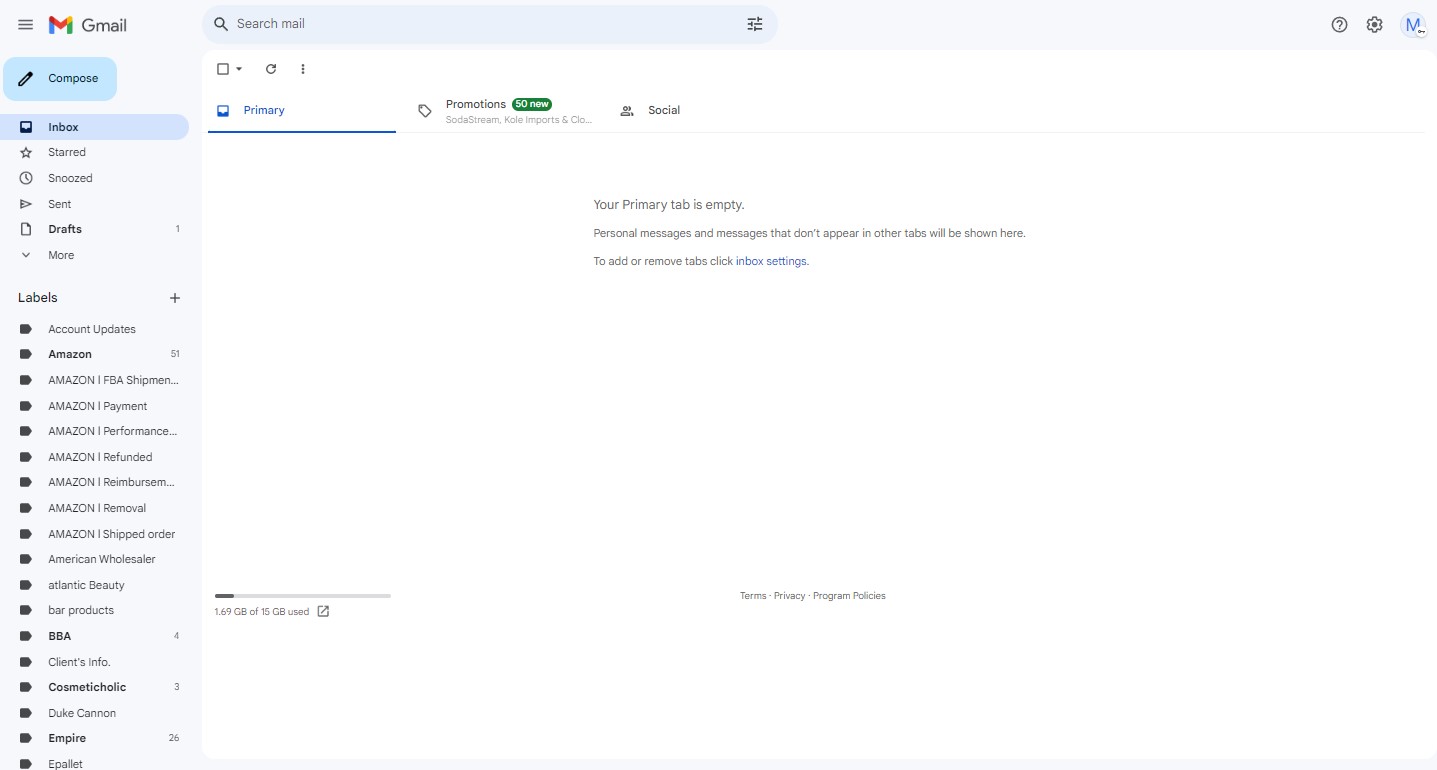Click the Empire label tag icon
Screen dimensions: 1437x770
tap(26, 738)
